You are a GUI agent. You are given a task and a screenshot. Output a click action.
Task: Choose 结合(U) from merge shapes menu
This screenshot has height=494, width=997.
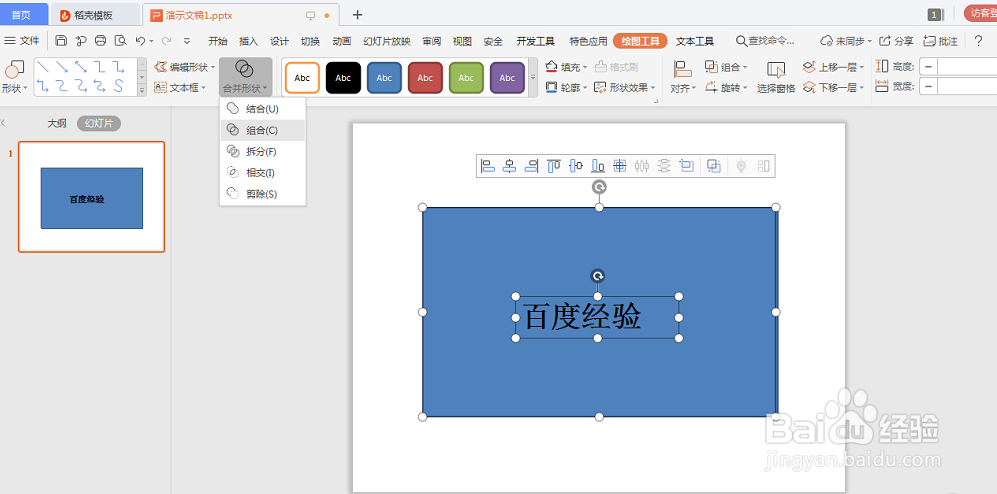tap(262, 109)
